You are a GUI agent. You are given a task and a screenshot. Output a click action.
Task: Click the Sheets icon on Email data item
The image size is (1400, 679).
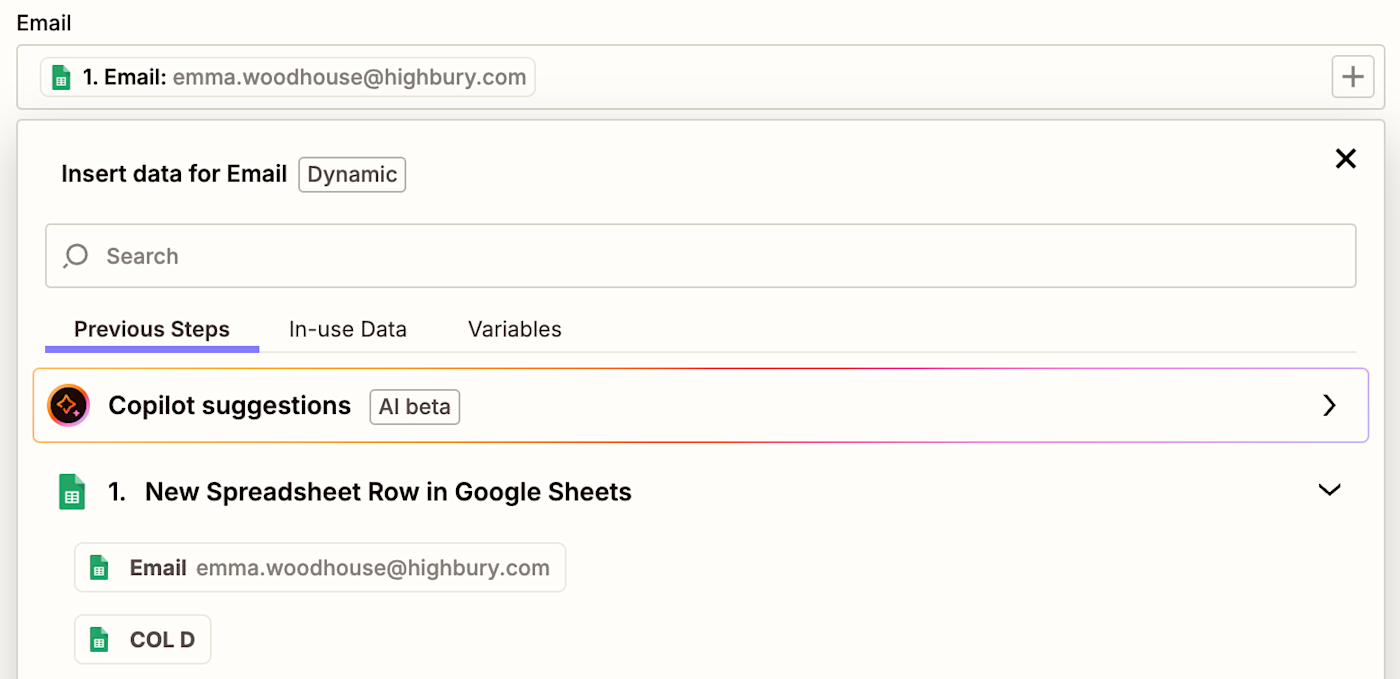[99, 568]
